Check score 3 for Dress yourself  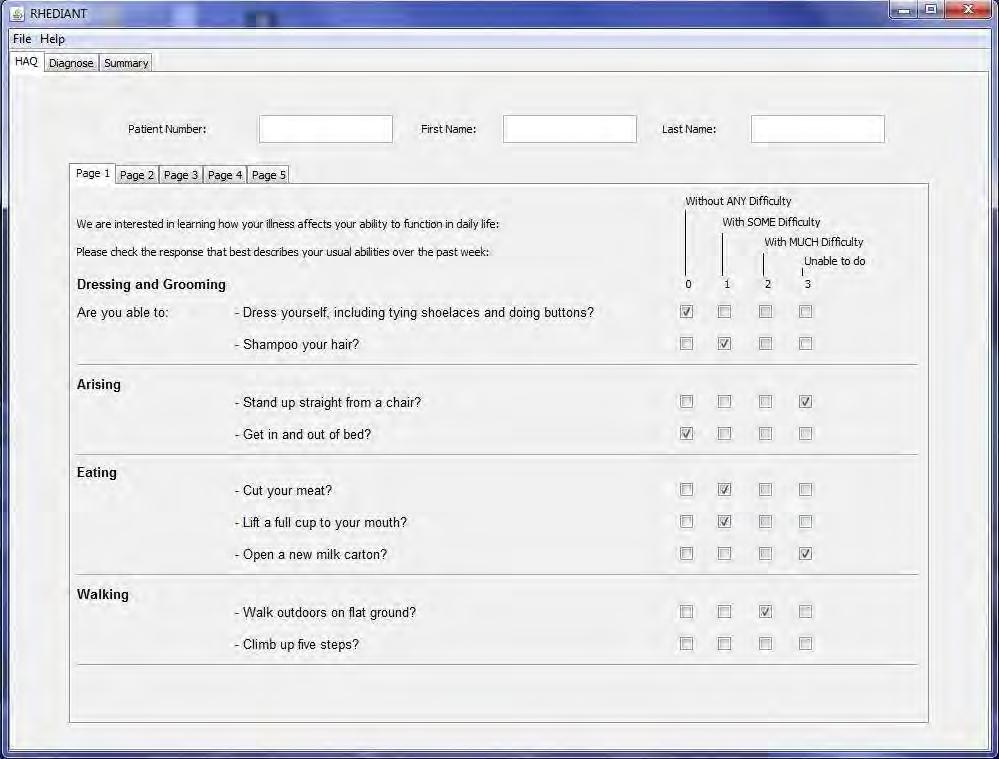tap(805, 312)
